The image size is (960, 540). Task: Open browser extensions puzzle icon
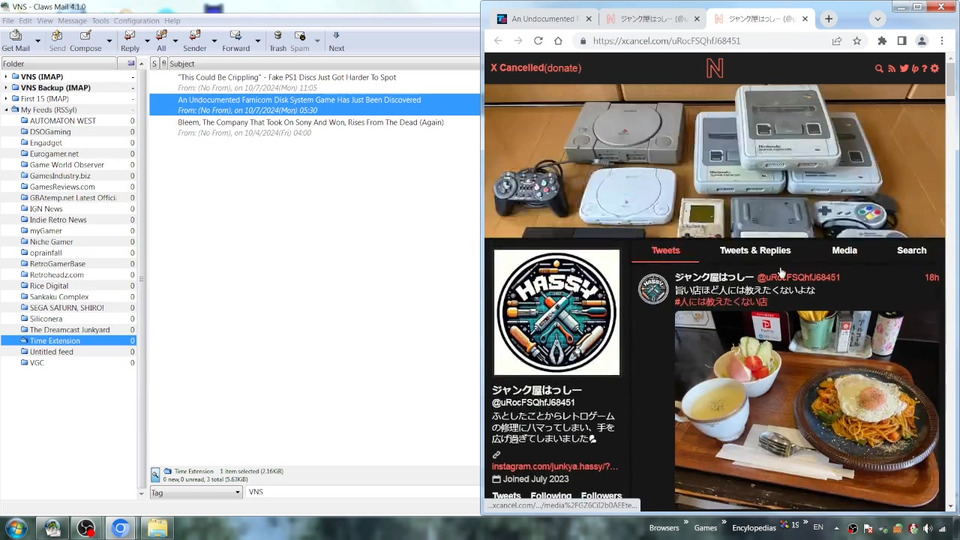[882, 41]
